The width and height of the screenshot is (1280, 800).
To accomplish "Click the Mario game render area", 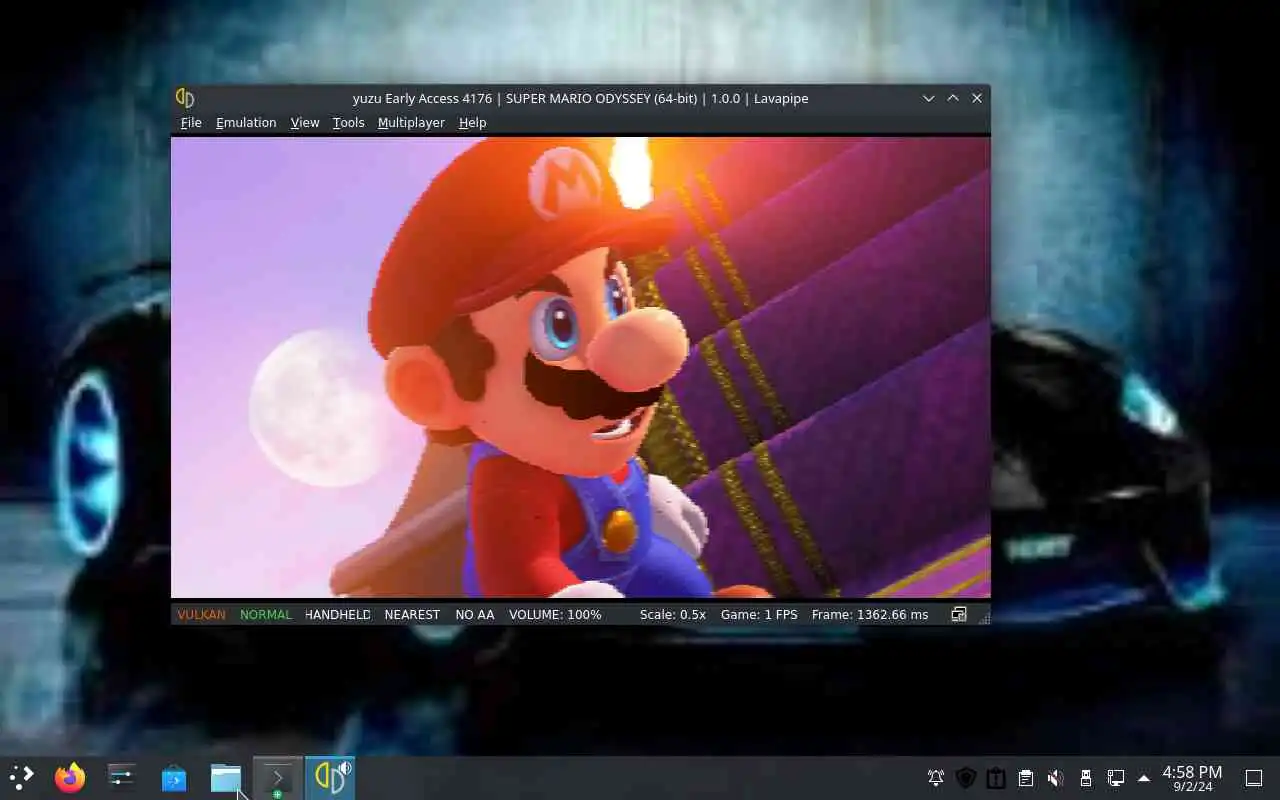I will tap(581, 367).
